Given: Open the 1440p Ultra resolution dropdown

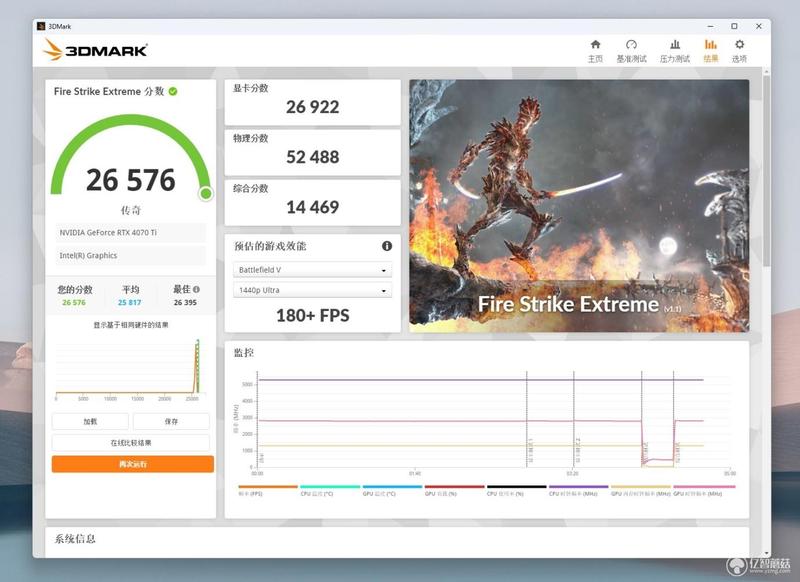Looking at the screenshot, I should click(312, 290).
